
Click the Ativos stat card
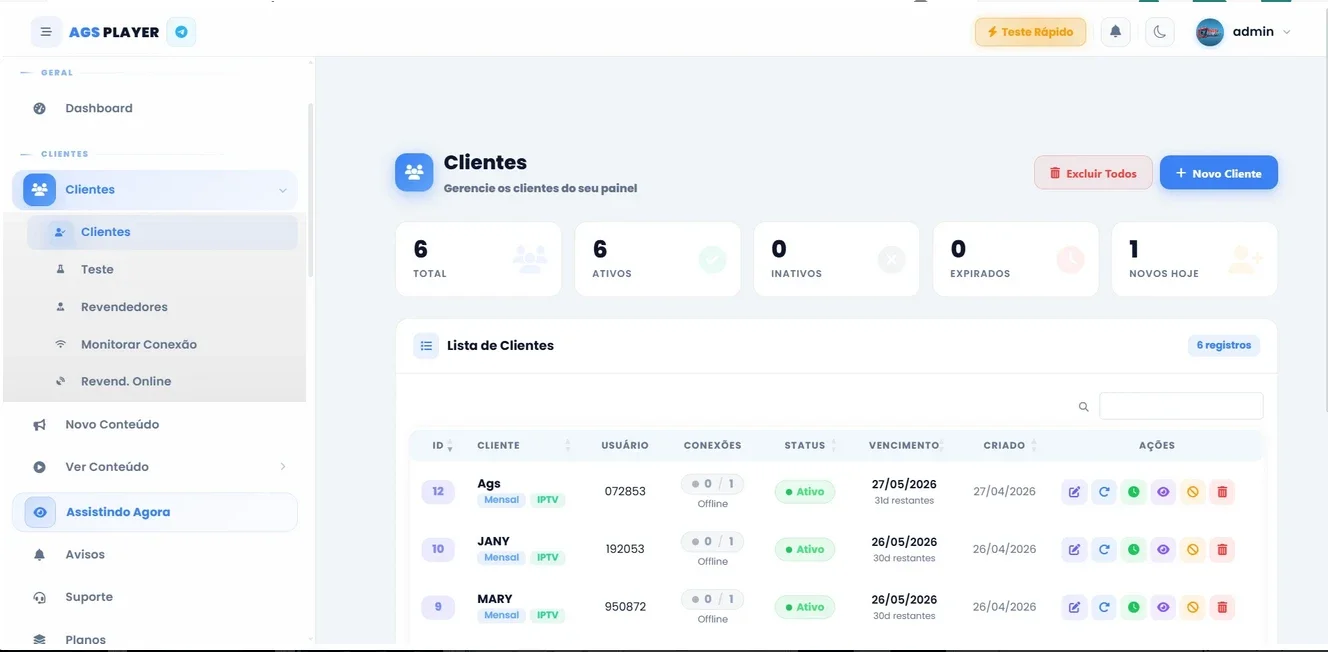click(657, 259)
